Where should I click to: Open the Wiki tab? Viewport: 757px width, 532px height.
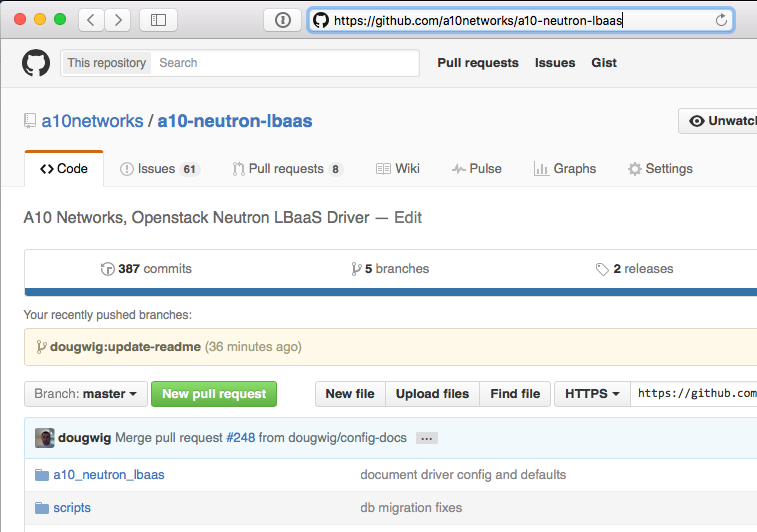coord(398,169)
